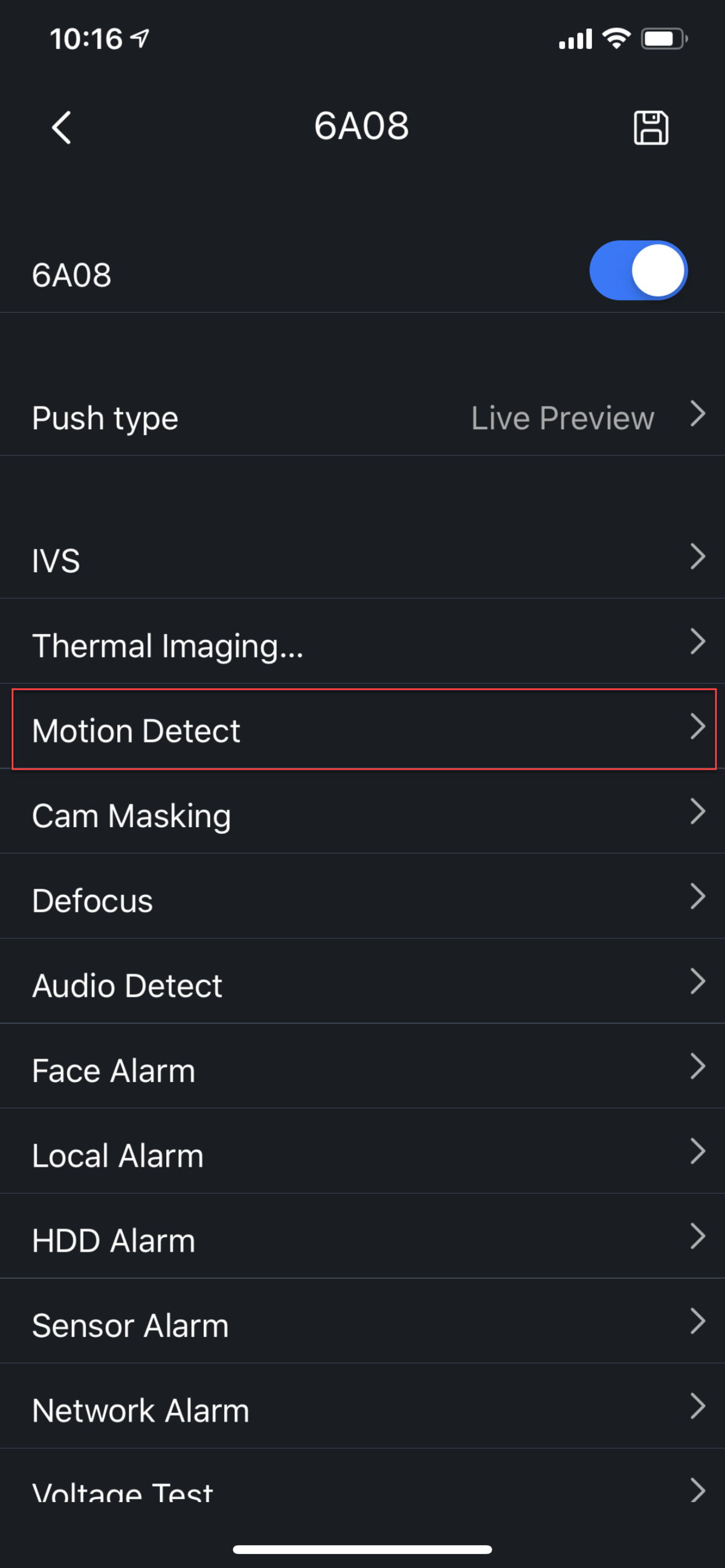Expand Thermal Imaging chevron arrow

pos(697,642)
